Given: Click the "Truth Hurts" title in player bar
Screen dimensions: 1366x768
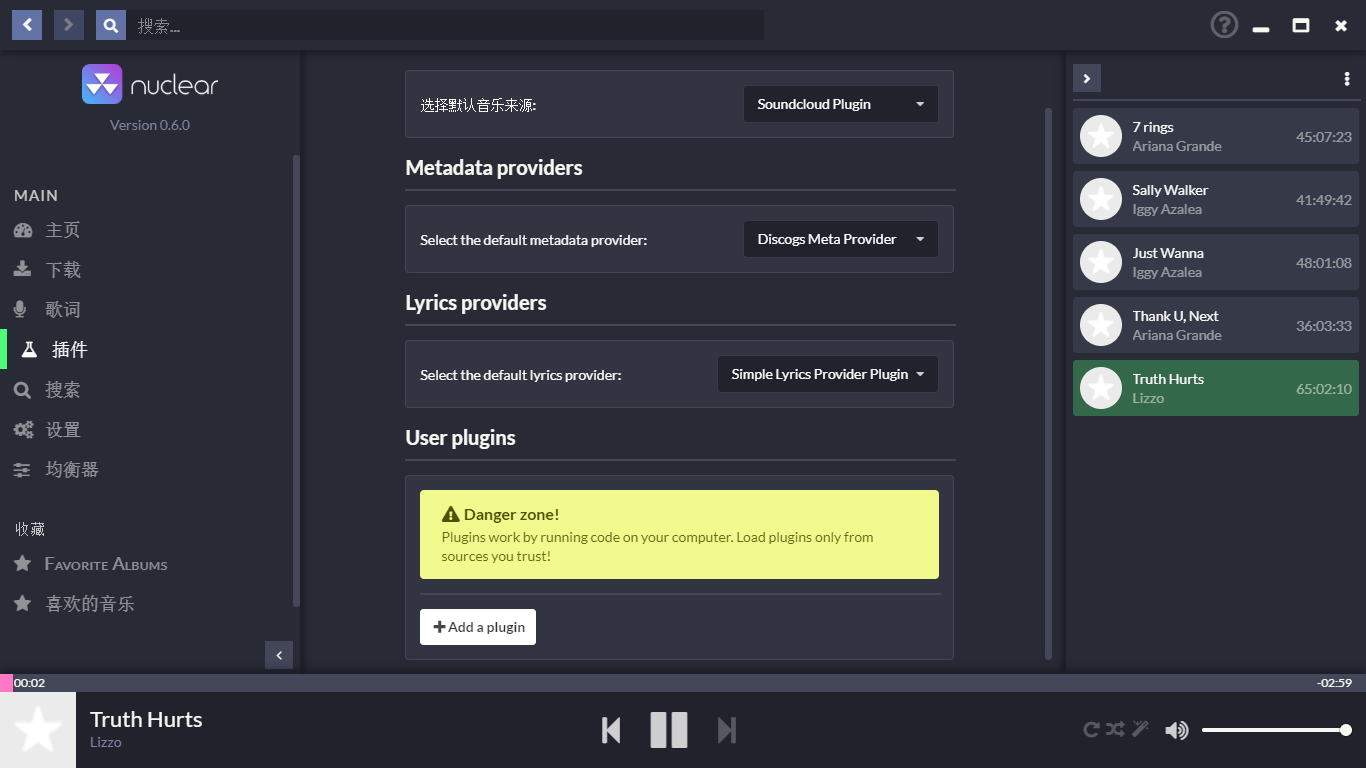Looking at the screenshot, I should [146, 720].
